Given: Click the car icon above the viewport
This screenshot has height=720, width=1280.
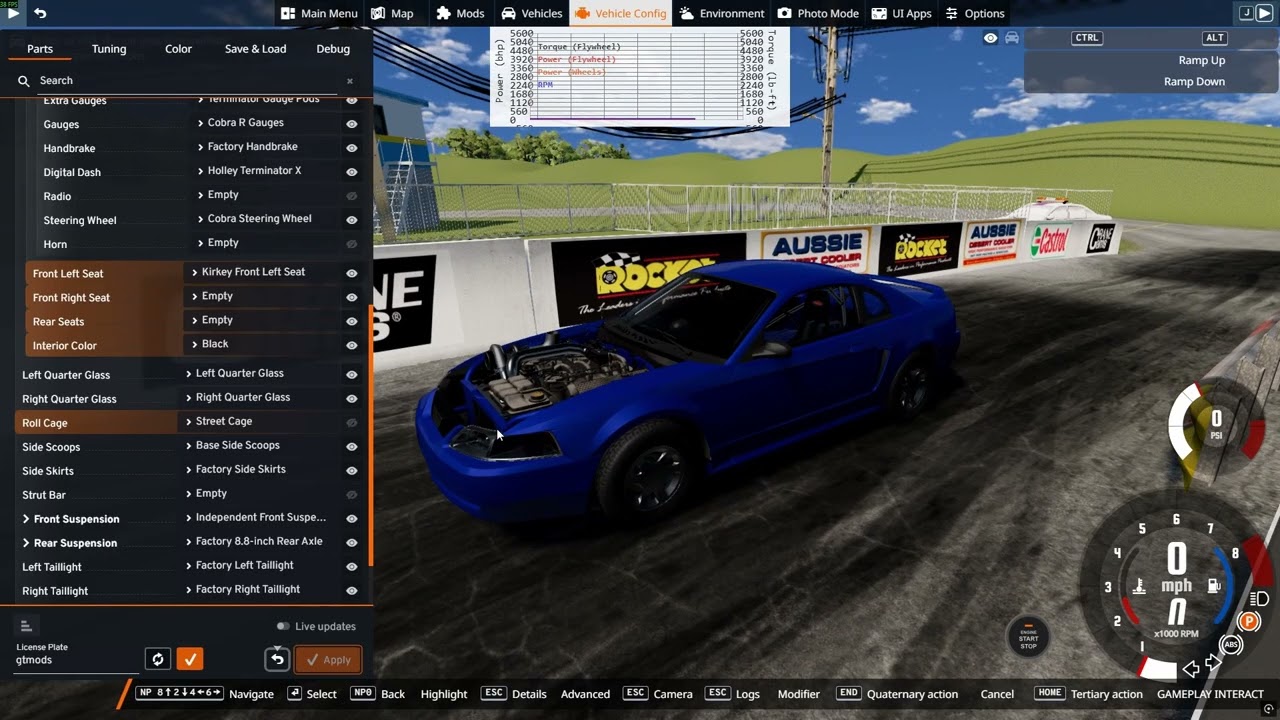Looking at the screenshot, I should point(1012,38).
